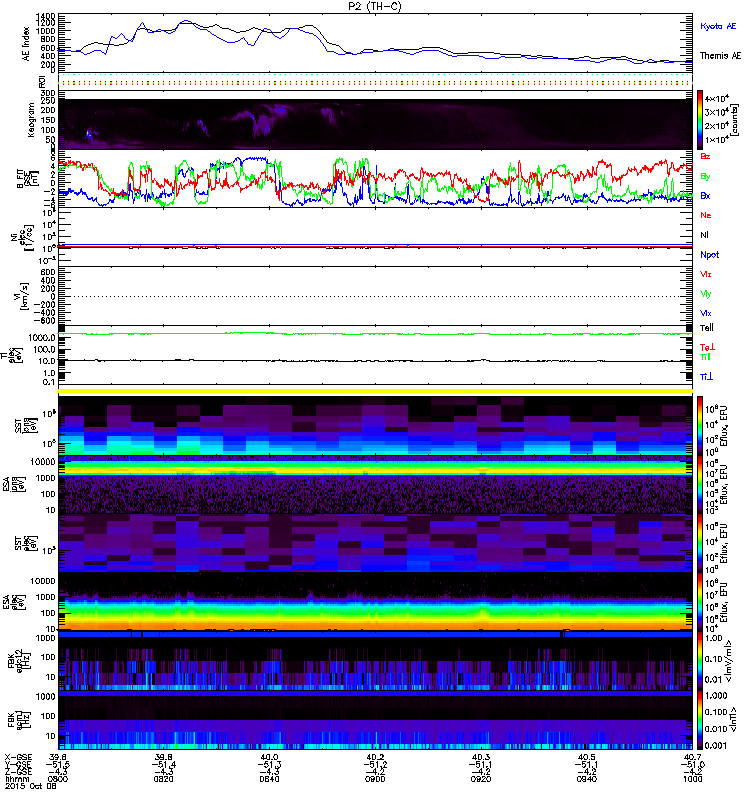
Task: Click the 'AE Index' axis label
Action: [x=26, y=44]
